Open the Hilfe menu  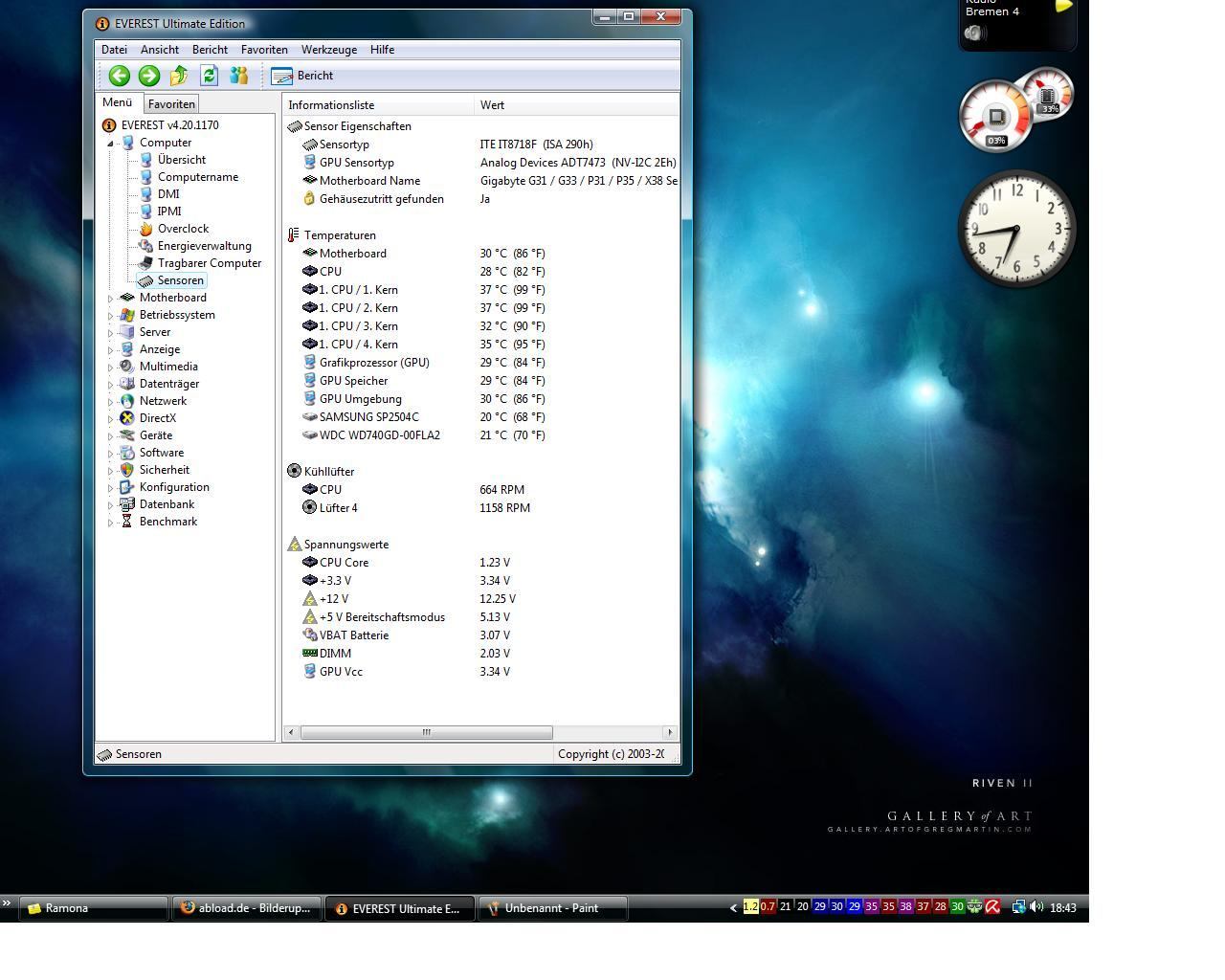coord(382,50)
